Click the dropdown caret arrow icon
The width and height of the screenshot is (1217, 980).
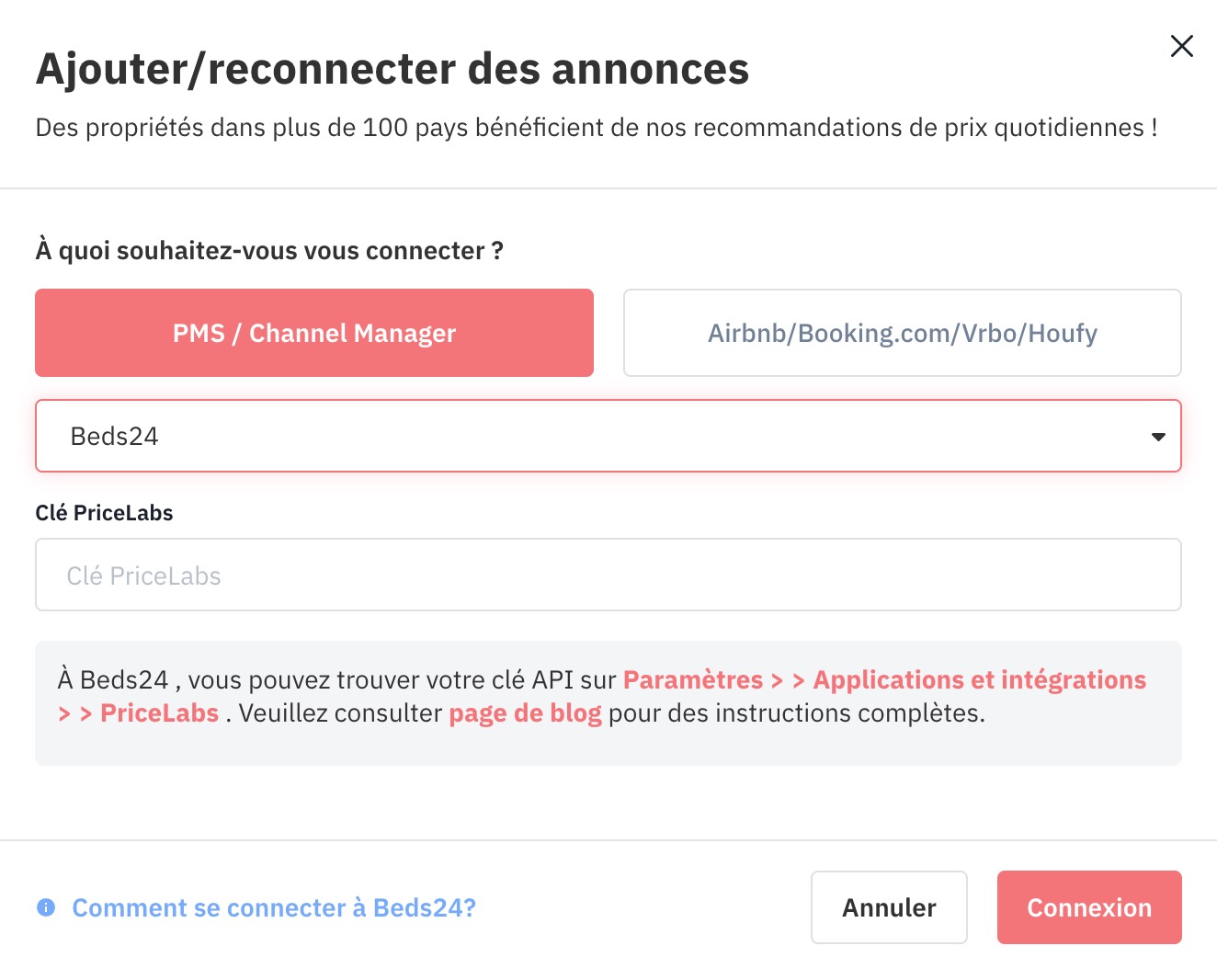pyautogui.click(x=1158, y=437)
